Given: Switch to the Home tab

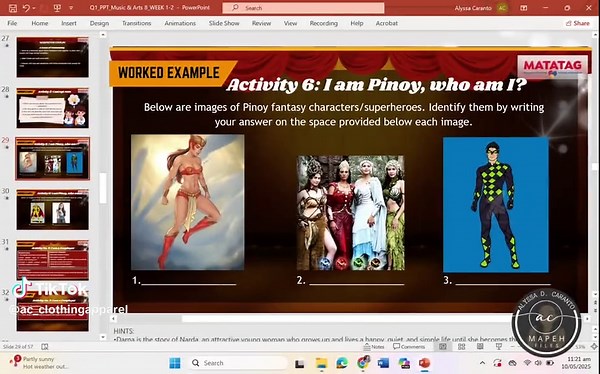Looking at the screenshot, I should [x=40, y=23].
